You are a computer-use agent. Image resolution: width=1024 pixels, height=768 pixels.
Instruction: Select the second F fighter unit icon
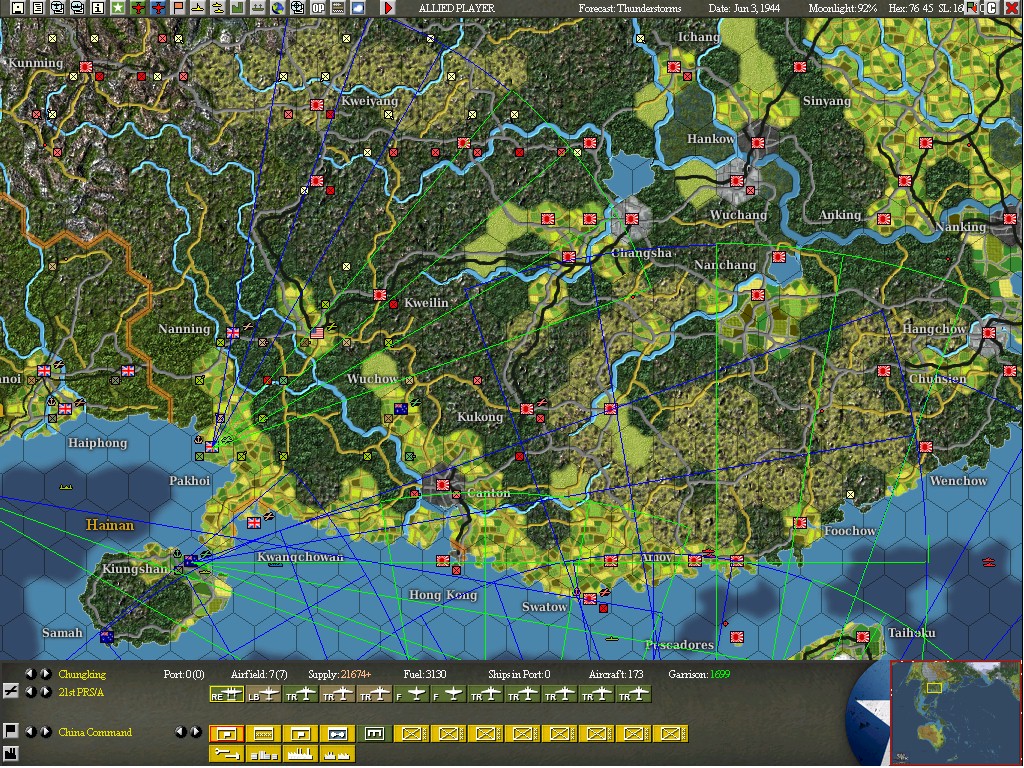point(449,694)
